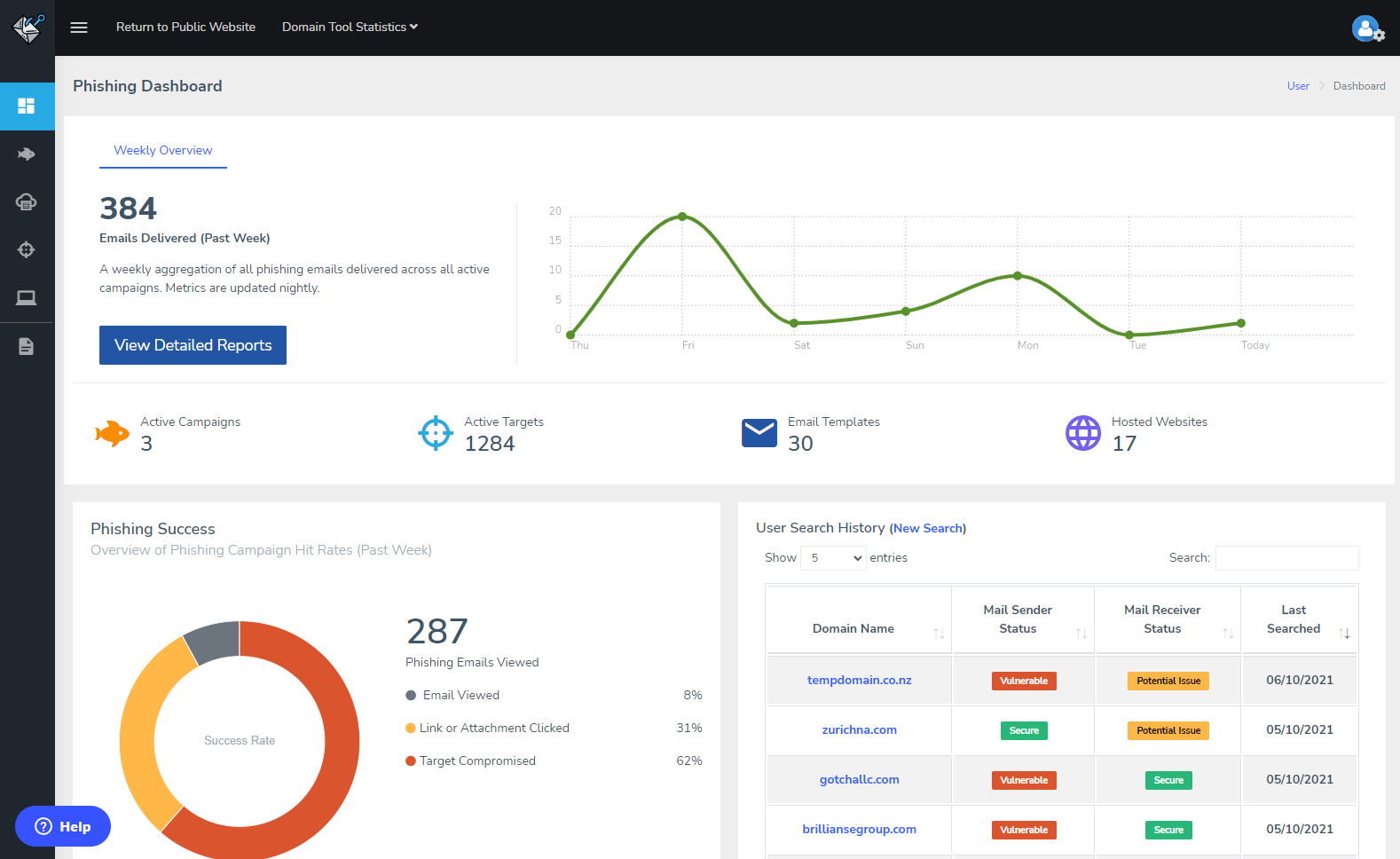
Task: Open the fish campaigns sidebar icon
Action: click(27, 154)
